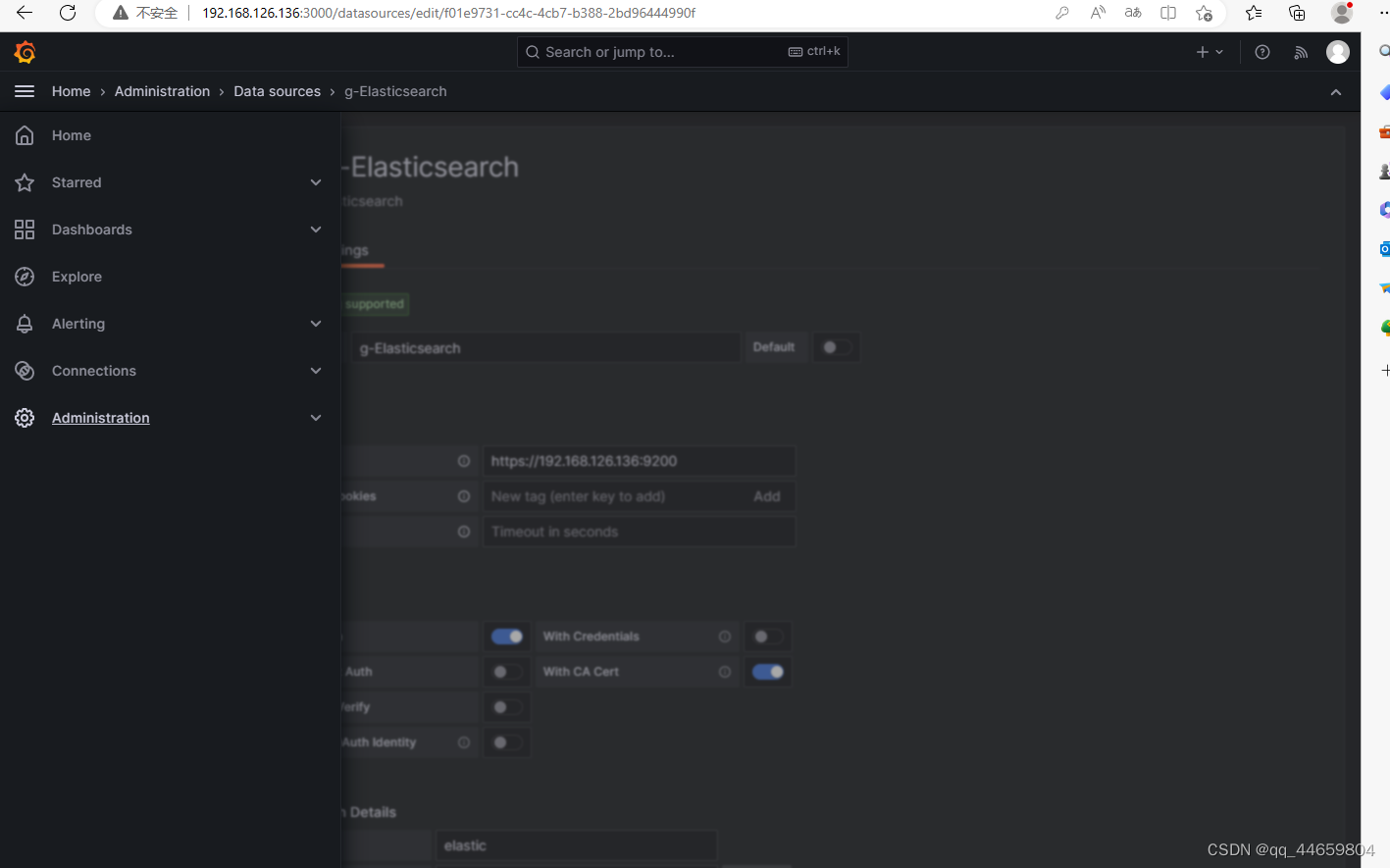Screen dimensions: 1390x868
Task: Open Explore from the sidebar
Action: pos(77,277)
